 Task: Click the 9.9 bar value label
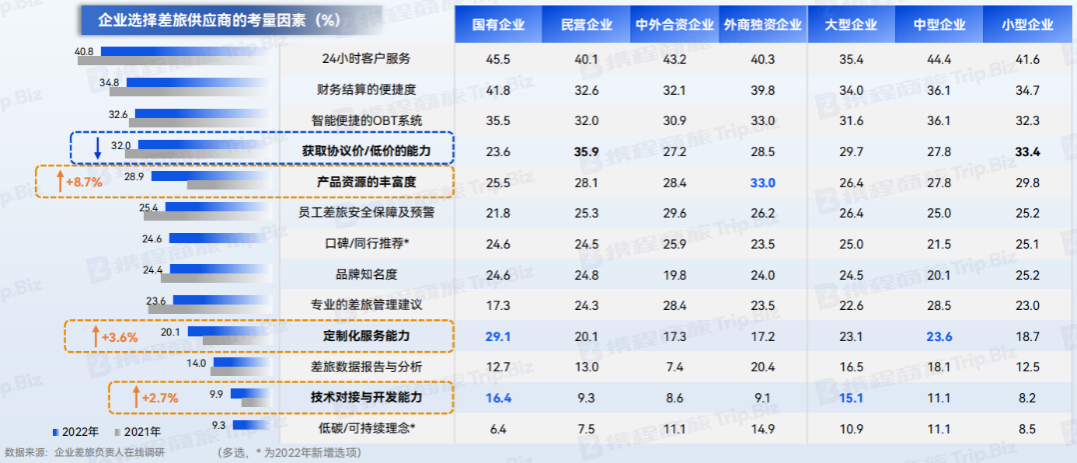(x=216, y=394)
